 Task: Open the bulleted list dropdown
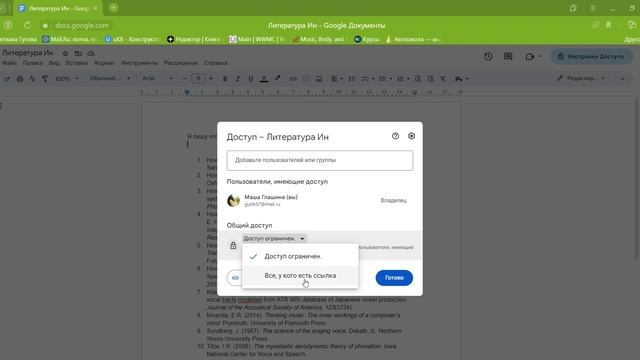pos(385,78)
